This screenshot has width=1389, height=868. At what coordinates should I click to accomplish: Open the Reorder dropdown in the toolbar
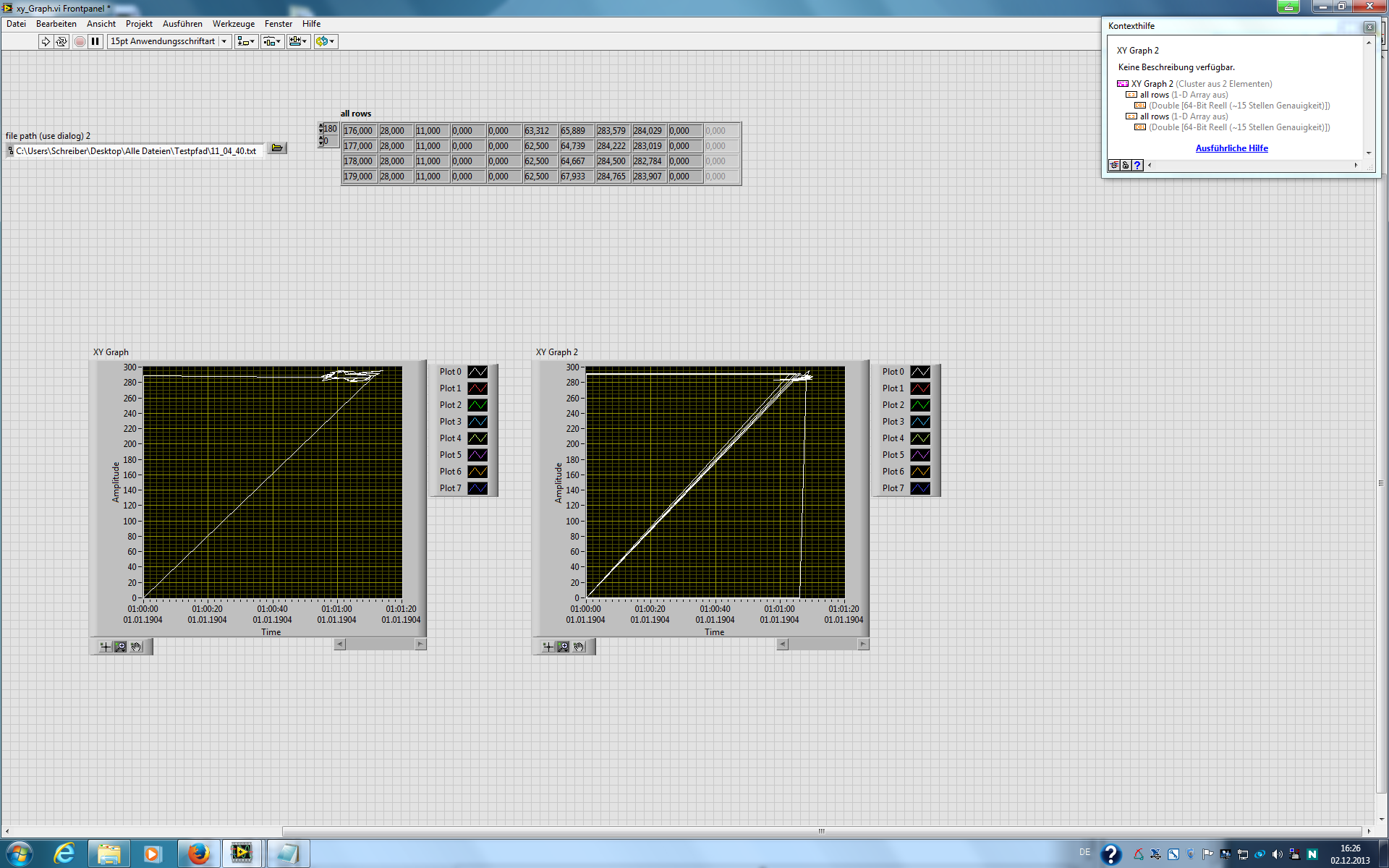point(326,41)
